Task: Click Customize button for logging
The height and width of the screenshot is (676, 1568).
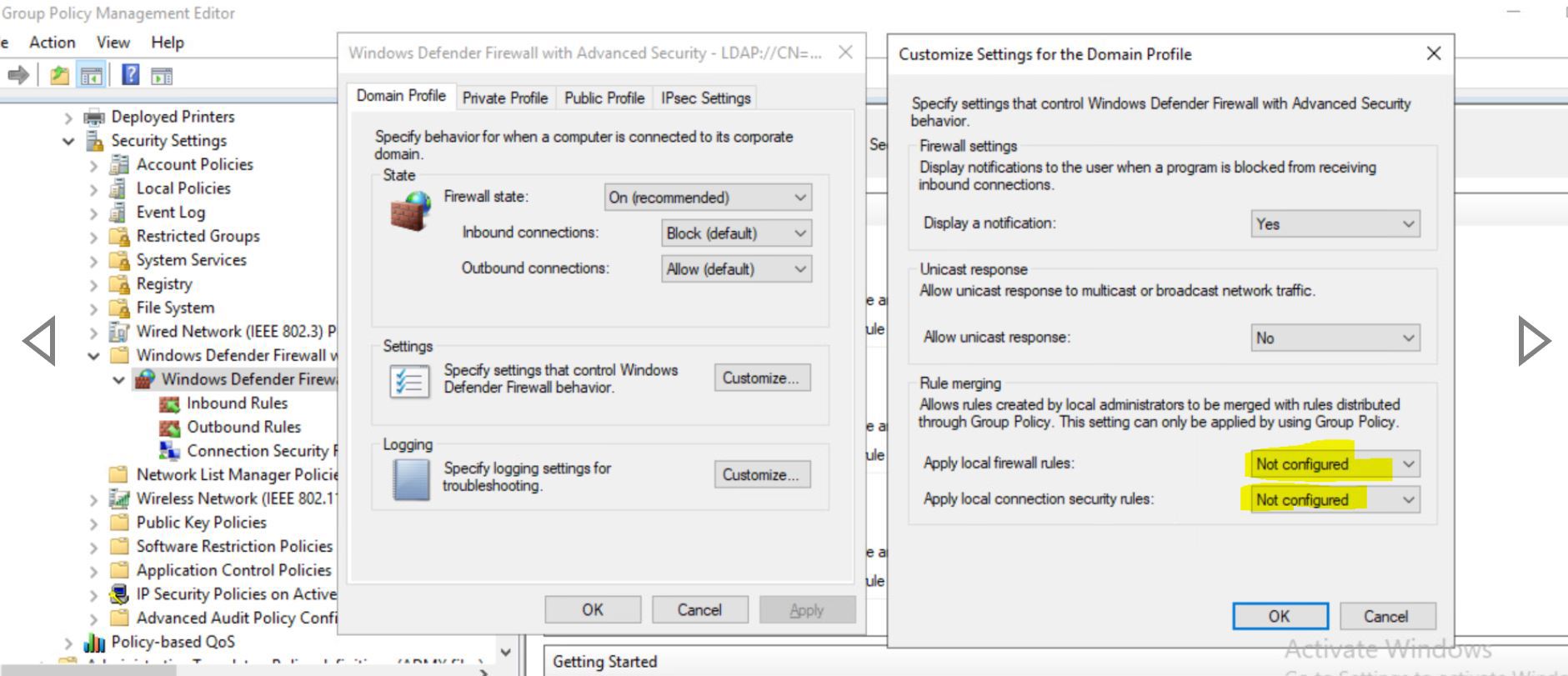Action: [x=762, y=474]
